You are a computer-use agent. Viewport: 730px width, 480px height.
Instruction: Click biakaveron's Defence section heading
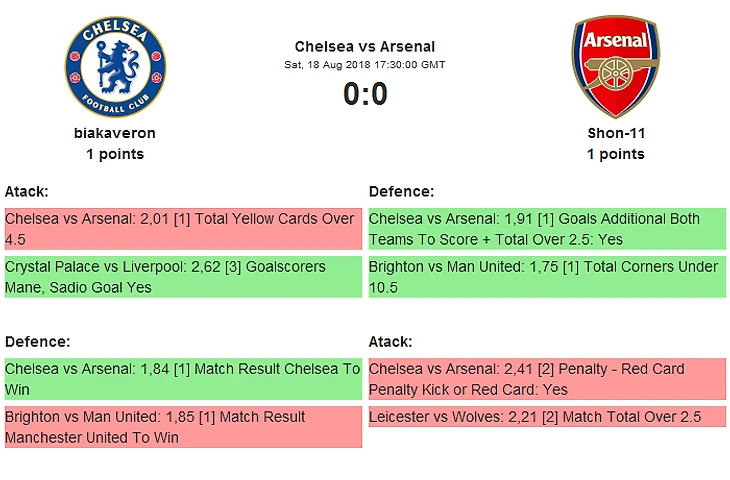tap(37, 341)
